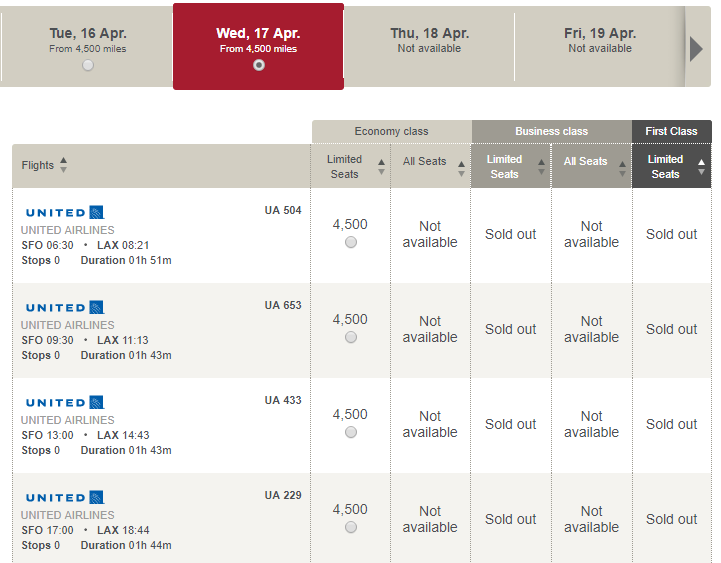Sort Business All Seats column
Screen dimensions: 721x563
click(622, 169)
